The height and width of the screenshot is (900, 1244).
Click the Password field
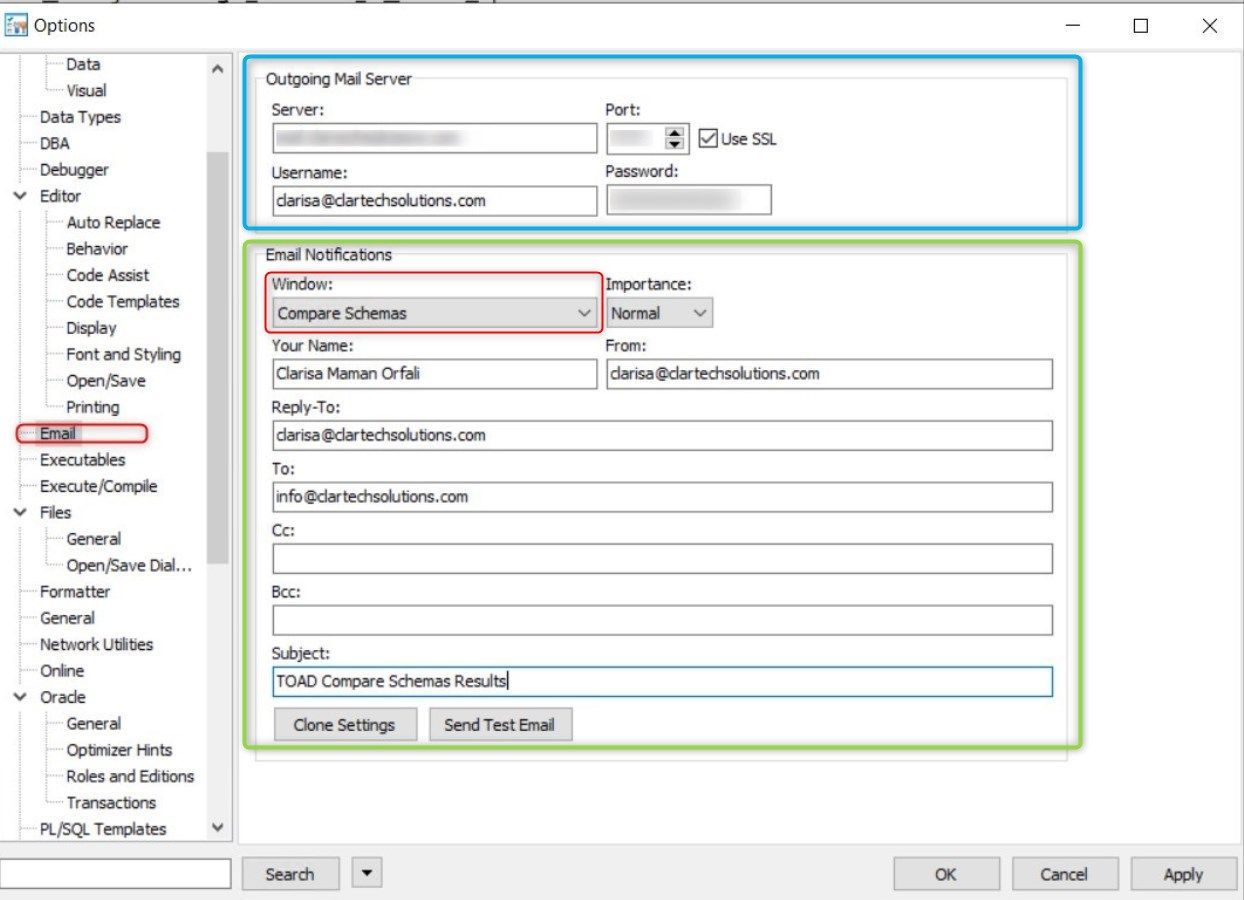[x=688, y=200]
